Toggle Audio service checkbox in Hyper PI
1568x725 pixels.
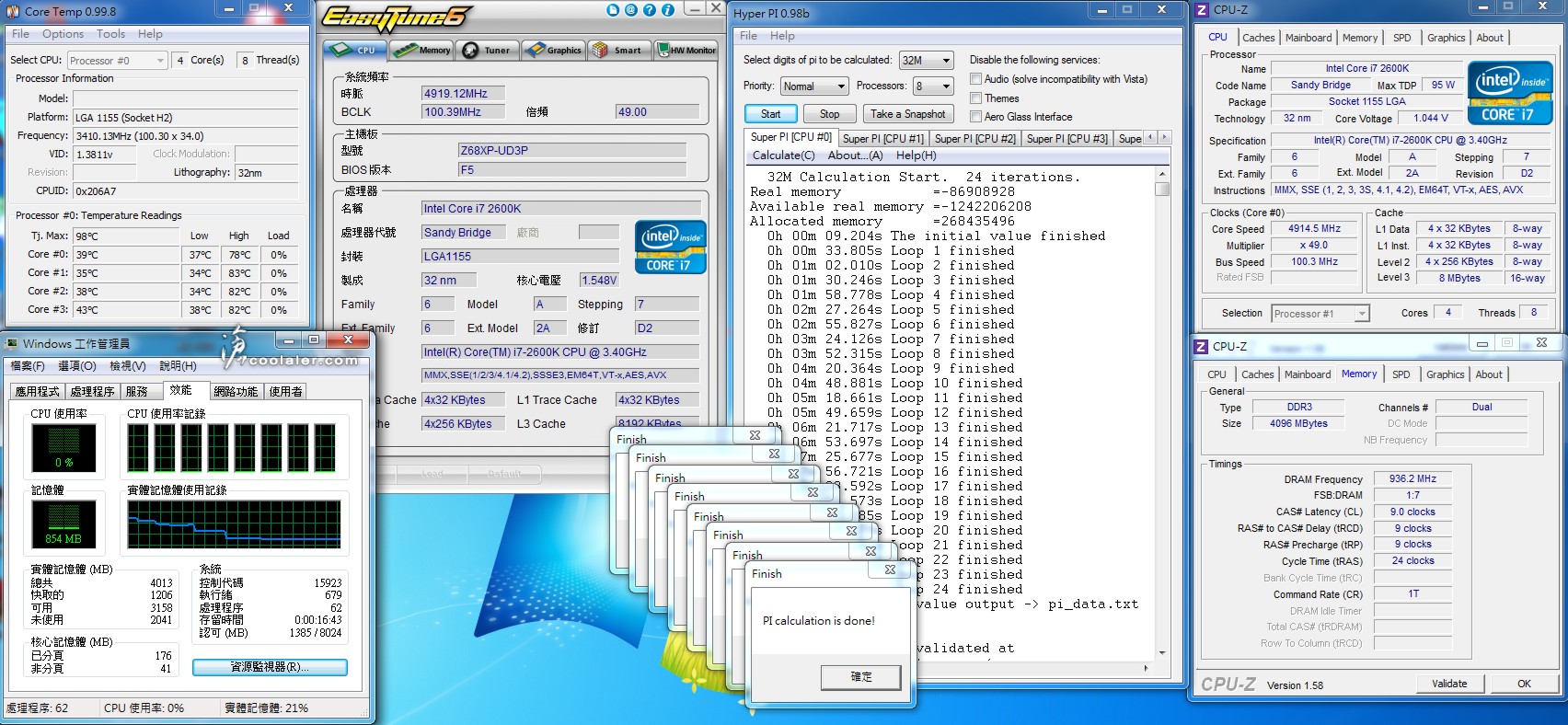click(975, 79)
